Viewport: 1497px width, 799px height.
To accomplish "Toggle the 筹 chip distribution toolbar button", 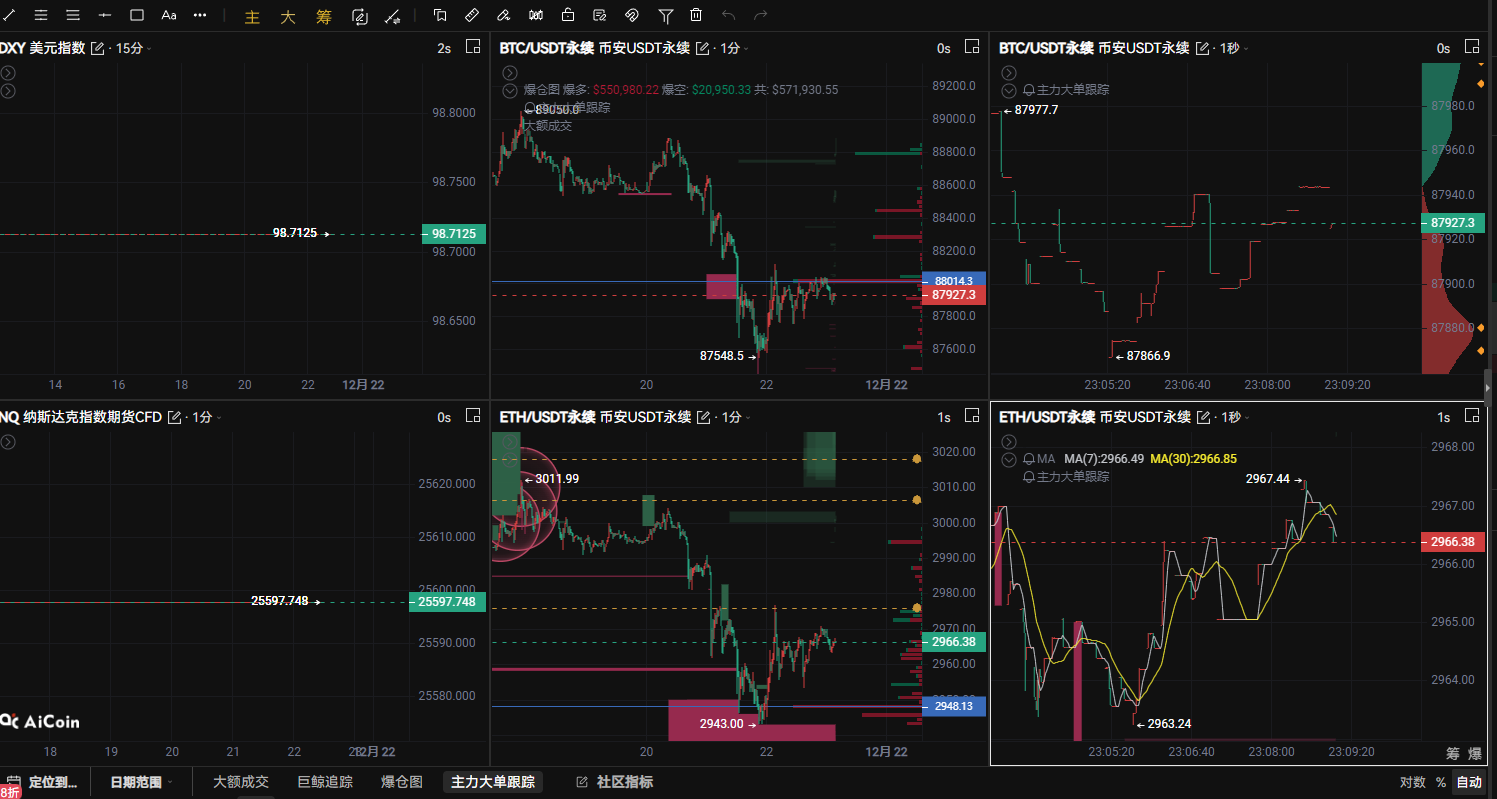I will click(322, 16).
